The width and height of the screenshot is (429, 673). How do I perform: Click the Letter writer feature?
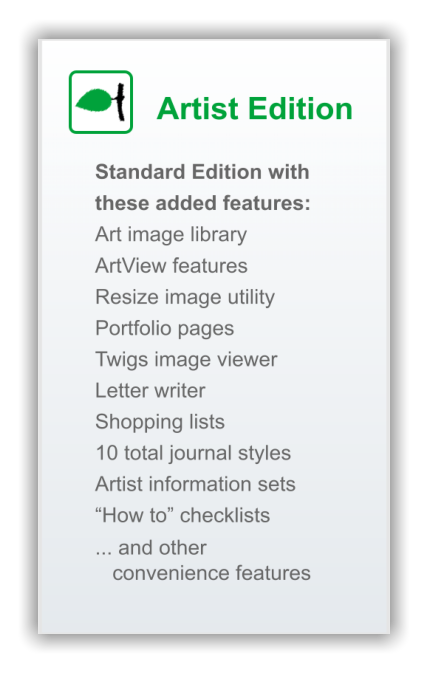[x=150, y=391]
